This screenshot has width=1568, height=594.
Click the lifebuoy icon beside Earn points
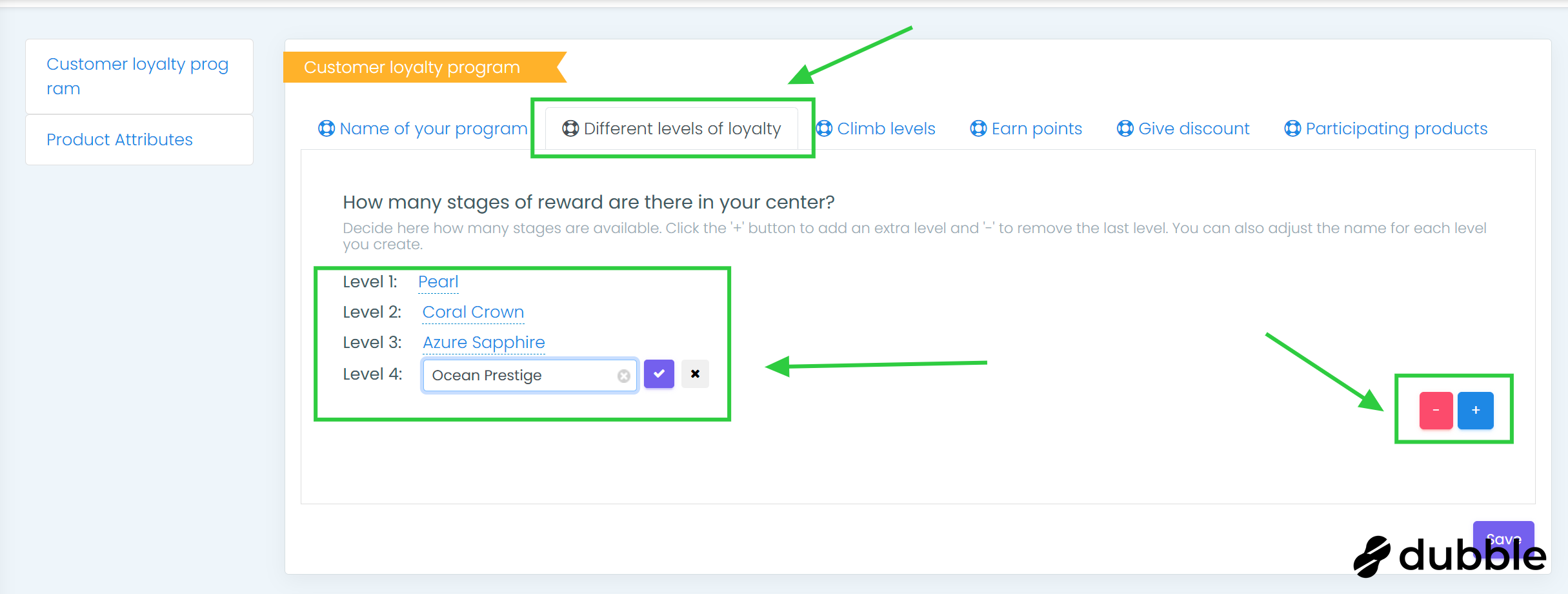click(x=978, y=128)
